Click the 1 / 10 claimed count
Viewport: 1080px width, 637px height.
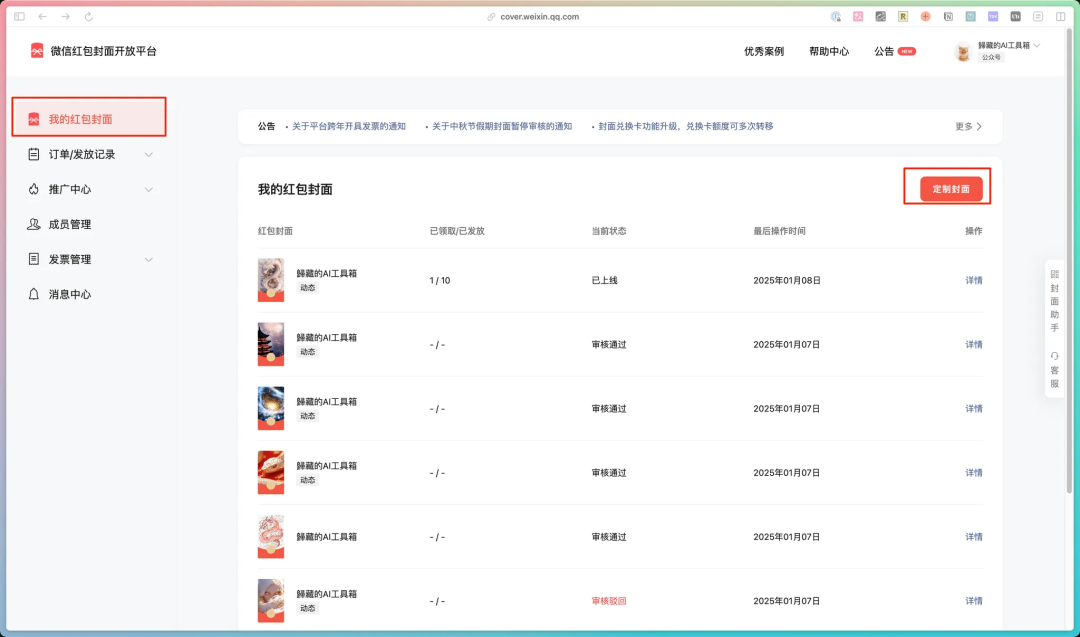(x=439, y=280)
